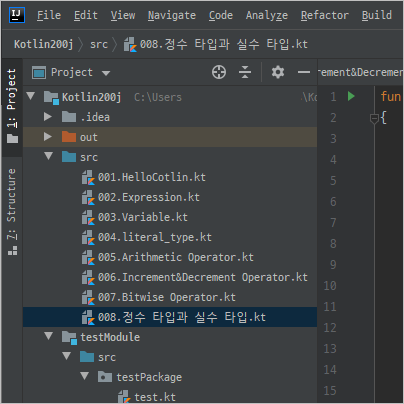Open the Analyze menu

(x=267, y=15)
